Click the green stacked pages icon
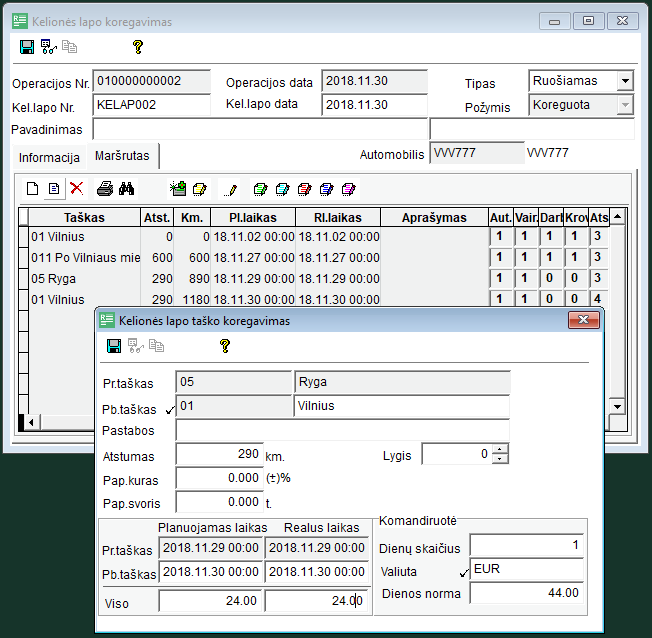Image resolution: width=652 pixels, height=638 pixels. click(x=261, y=189)
